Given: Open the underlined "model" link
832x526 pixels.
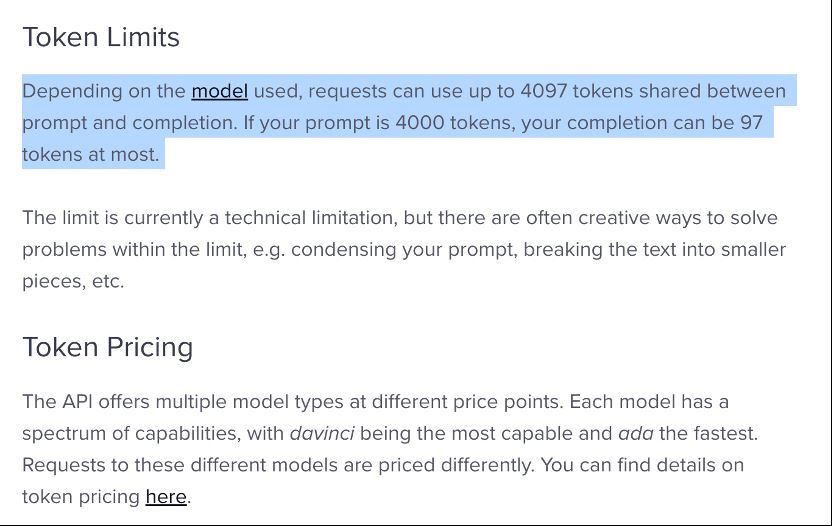Looking at the screenshot, I should (x=220, y=91).
